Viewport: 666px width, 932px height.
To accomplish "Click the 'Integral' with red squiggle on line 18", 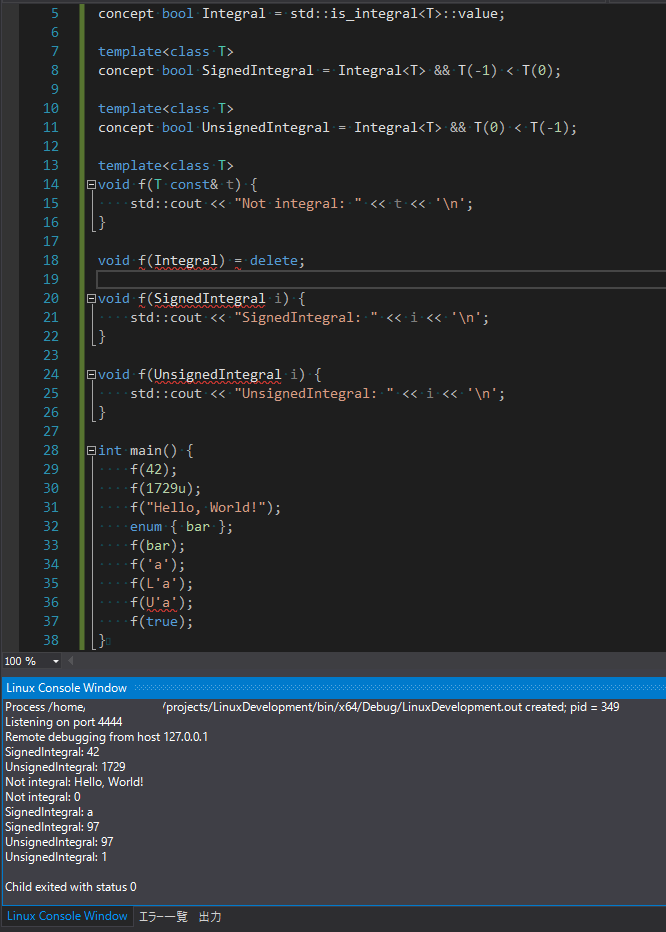I will [x=186, y=260].
